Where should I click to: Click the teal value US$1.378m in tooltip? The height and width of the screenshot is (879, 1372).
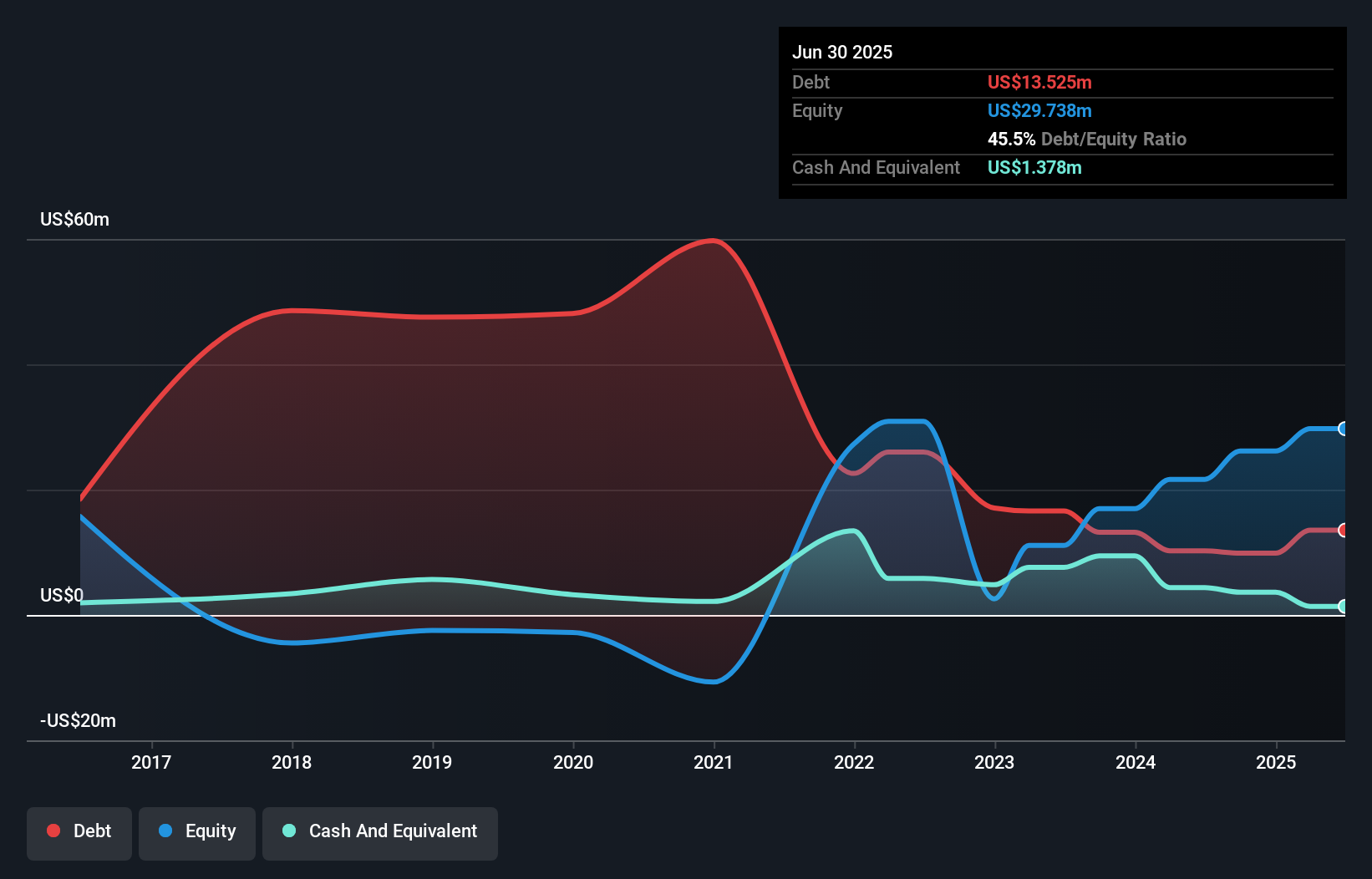(1034, 168)
